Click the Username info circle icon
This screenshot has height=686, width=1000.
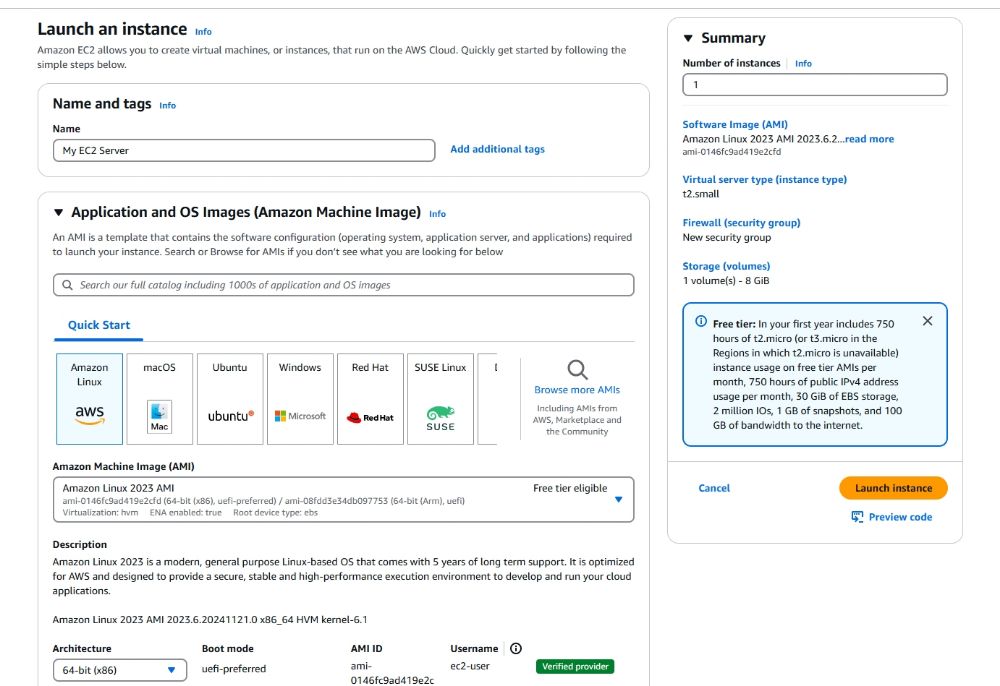tap(516, 648)
